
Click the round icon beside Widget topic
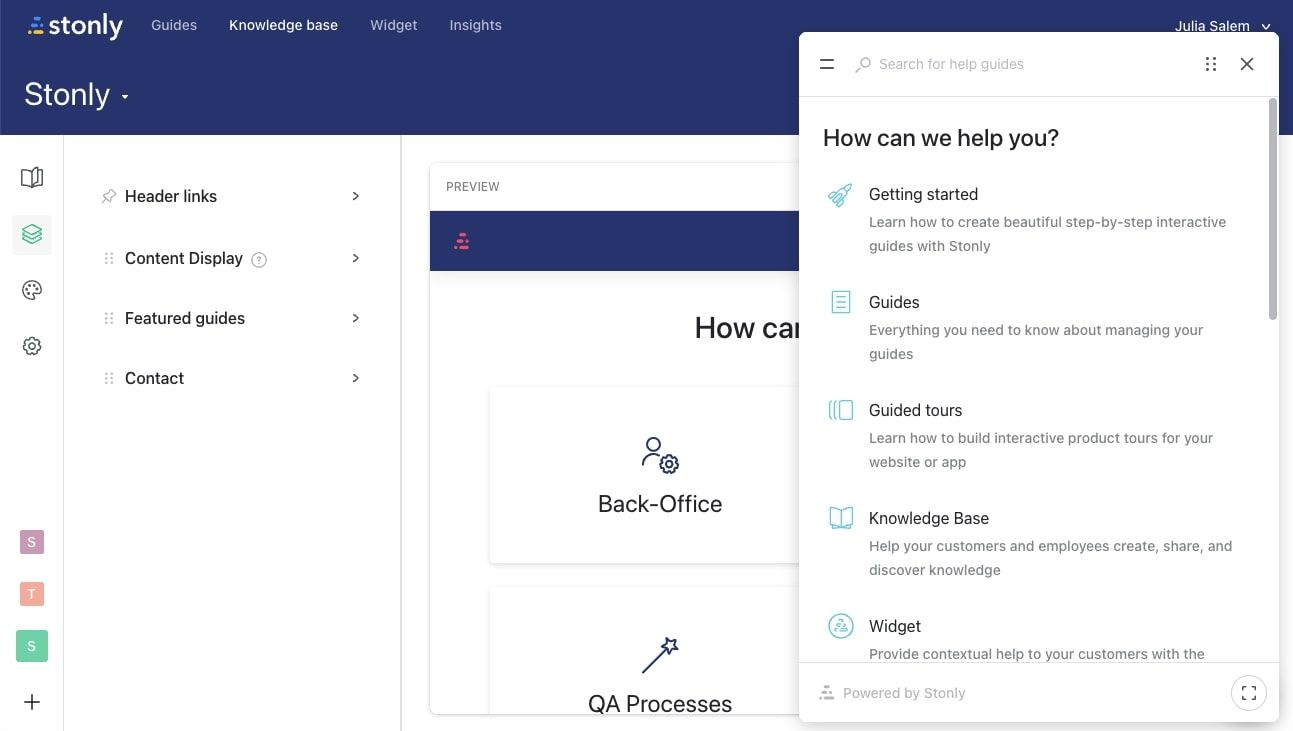[841, 626]
